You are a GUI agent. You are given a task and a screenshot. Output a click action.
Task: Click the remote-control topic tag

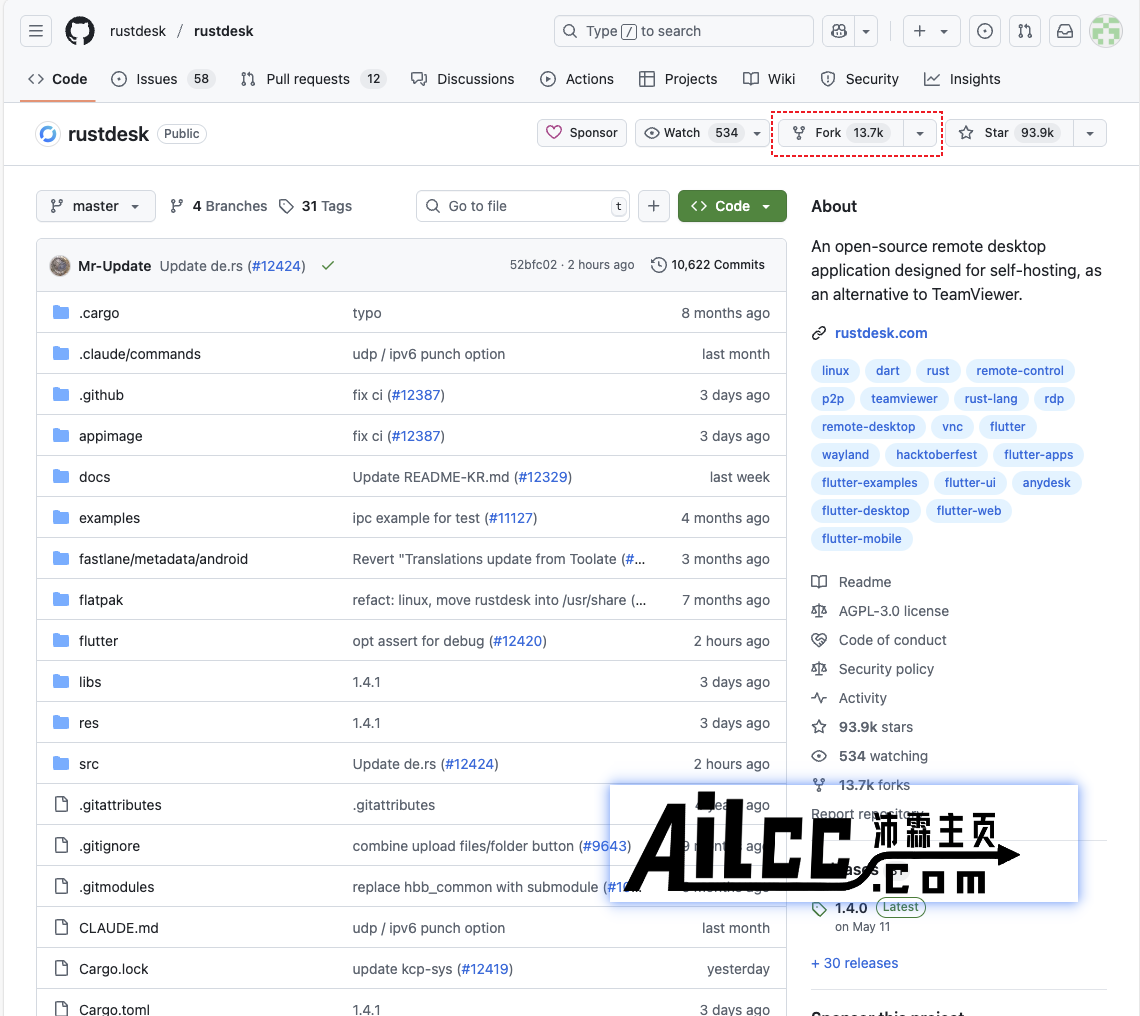1019,371
